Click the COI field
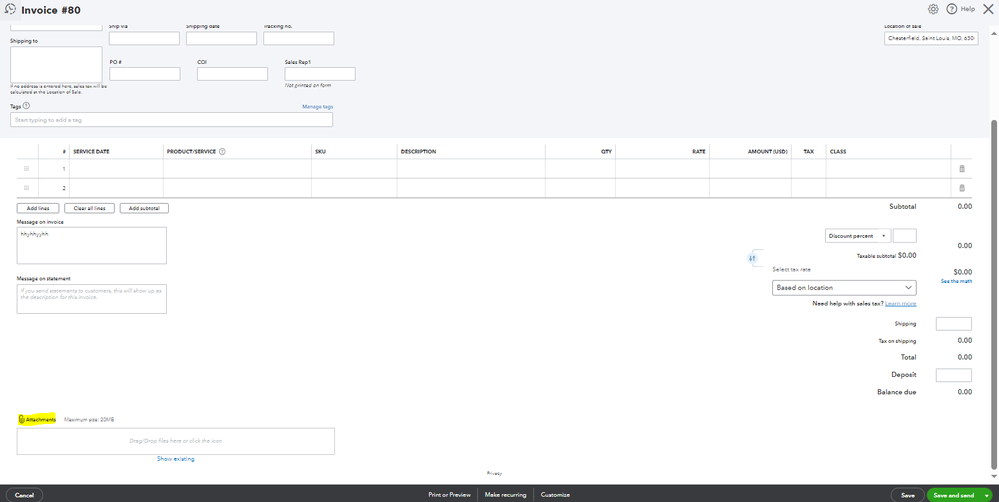 pos(232,74)
